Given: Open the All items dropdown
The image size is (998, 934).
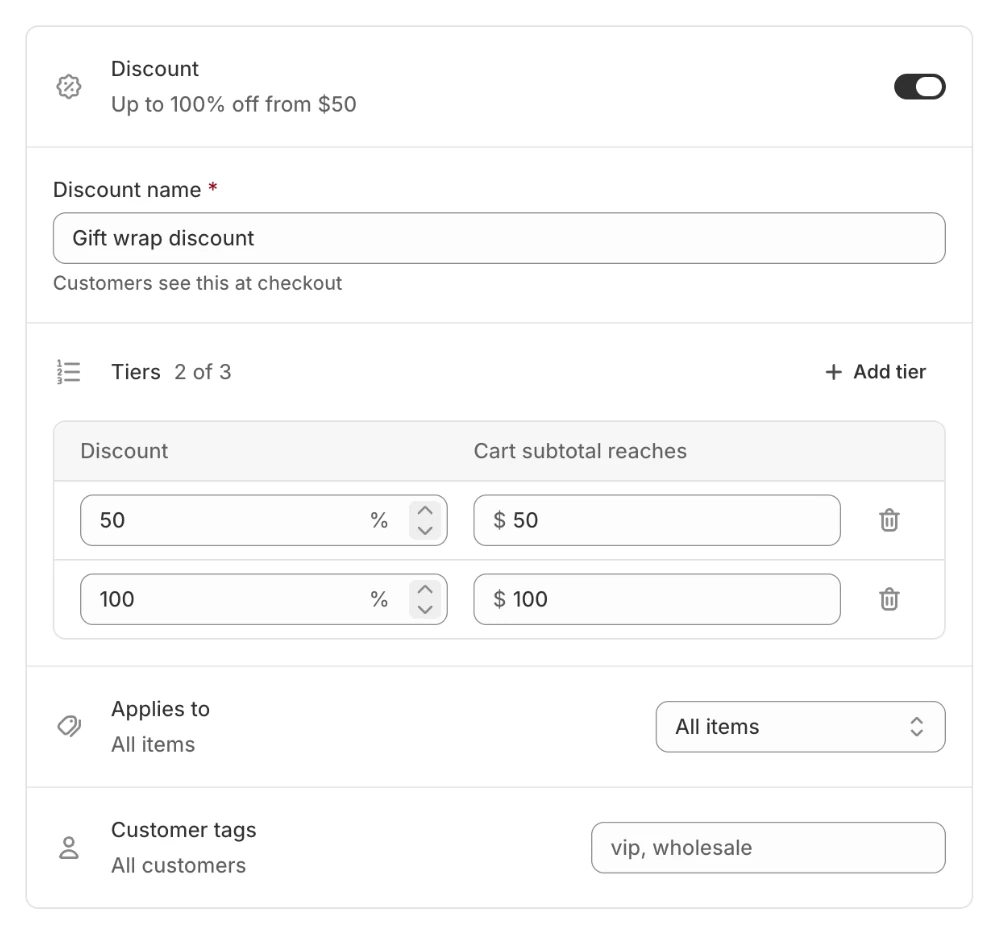Looking at the screenshot, I should pyautogui.click(x=801, y=726).
